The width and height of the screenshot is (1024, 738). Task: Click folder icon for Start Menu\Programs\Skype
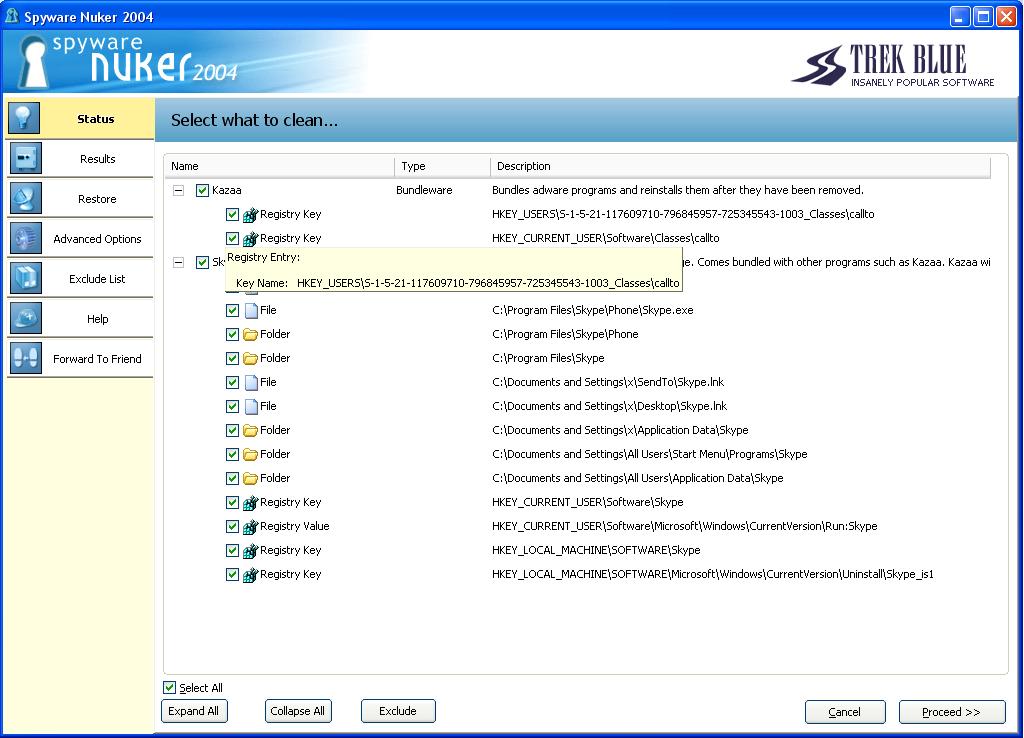click(x=251, y=455)
